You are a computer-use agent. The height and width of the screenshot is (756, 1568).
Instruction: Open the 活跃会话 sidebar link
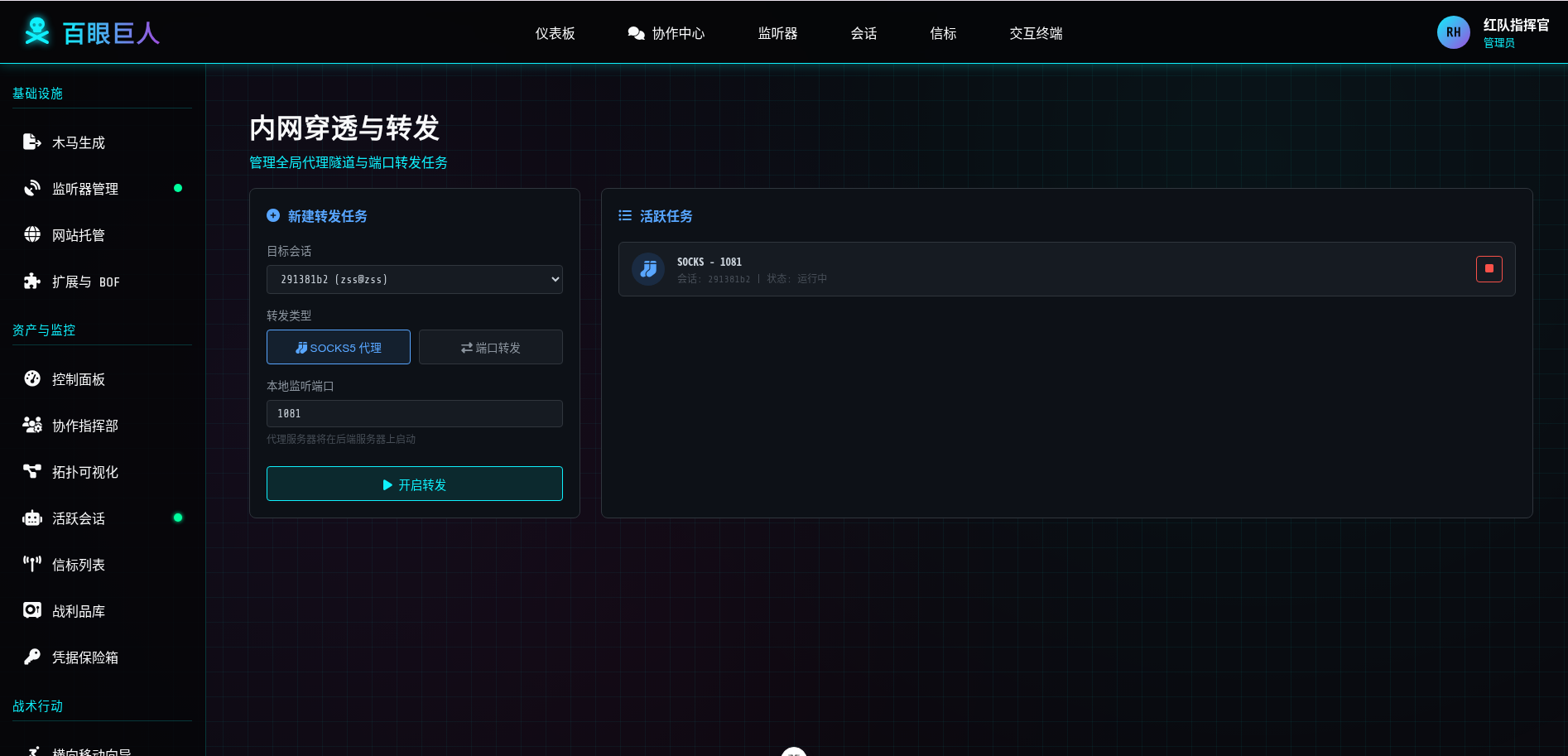[x=79, y=518]
